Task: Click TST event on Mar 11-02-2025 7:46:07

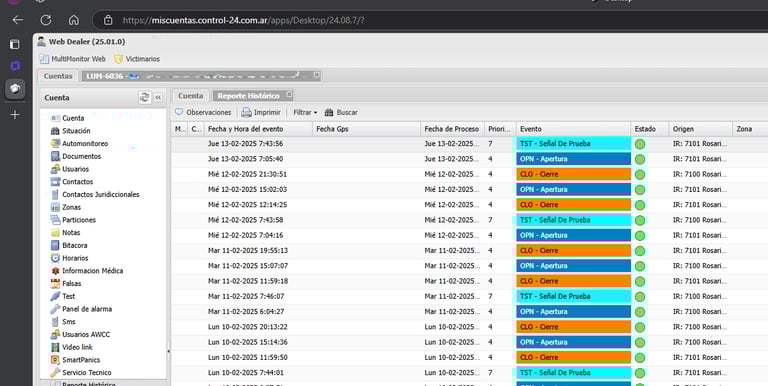Action: [574, 296]
